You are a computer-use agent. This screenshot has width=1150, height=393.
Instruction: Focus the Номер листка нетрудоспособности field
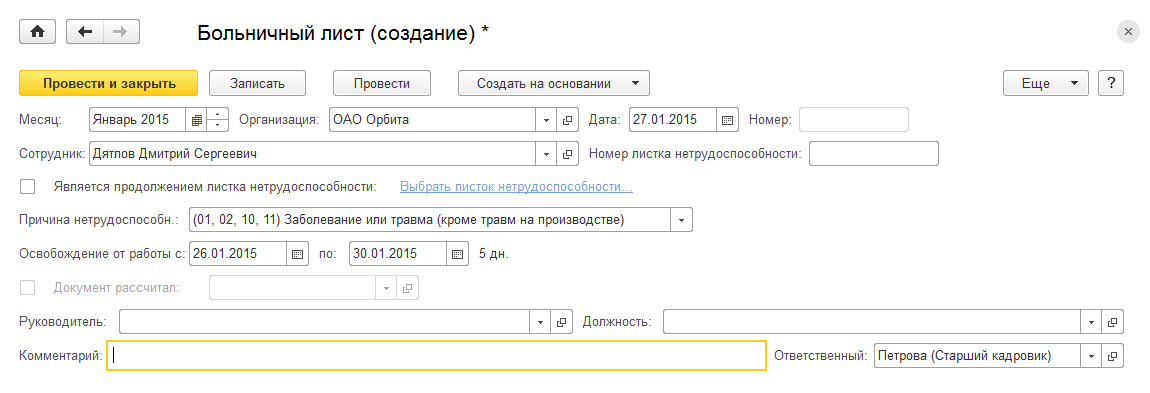pos(874,154)
